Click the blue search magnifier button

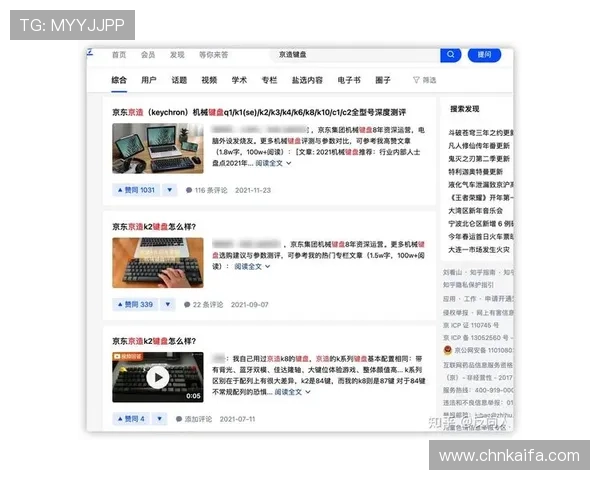coord(450,55)
